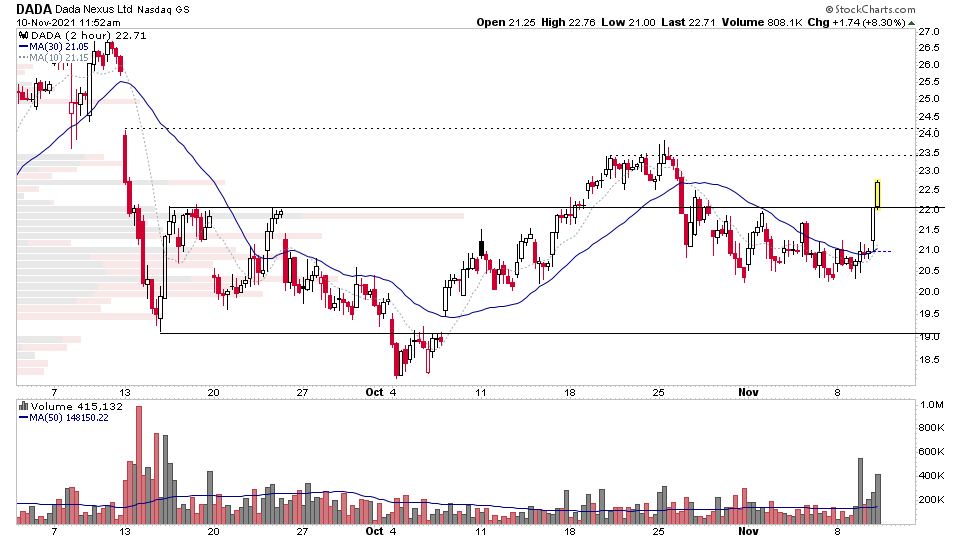Click the DADA ticker symbol in header
This screenshot has width=960, height=540.
[x=34, y=9]
